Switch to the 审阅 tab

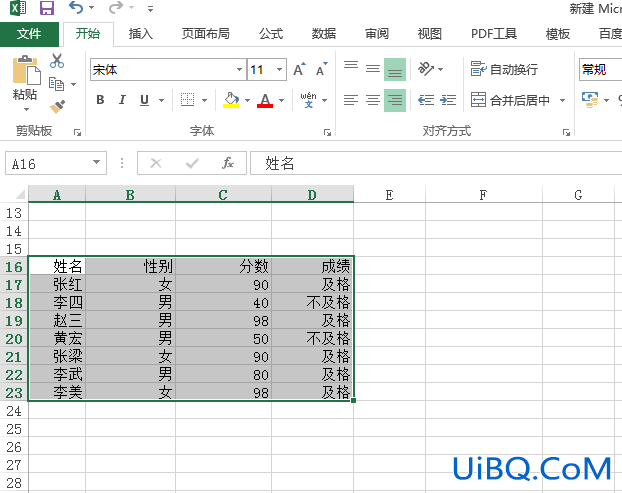click(377, 34)
